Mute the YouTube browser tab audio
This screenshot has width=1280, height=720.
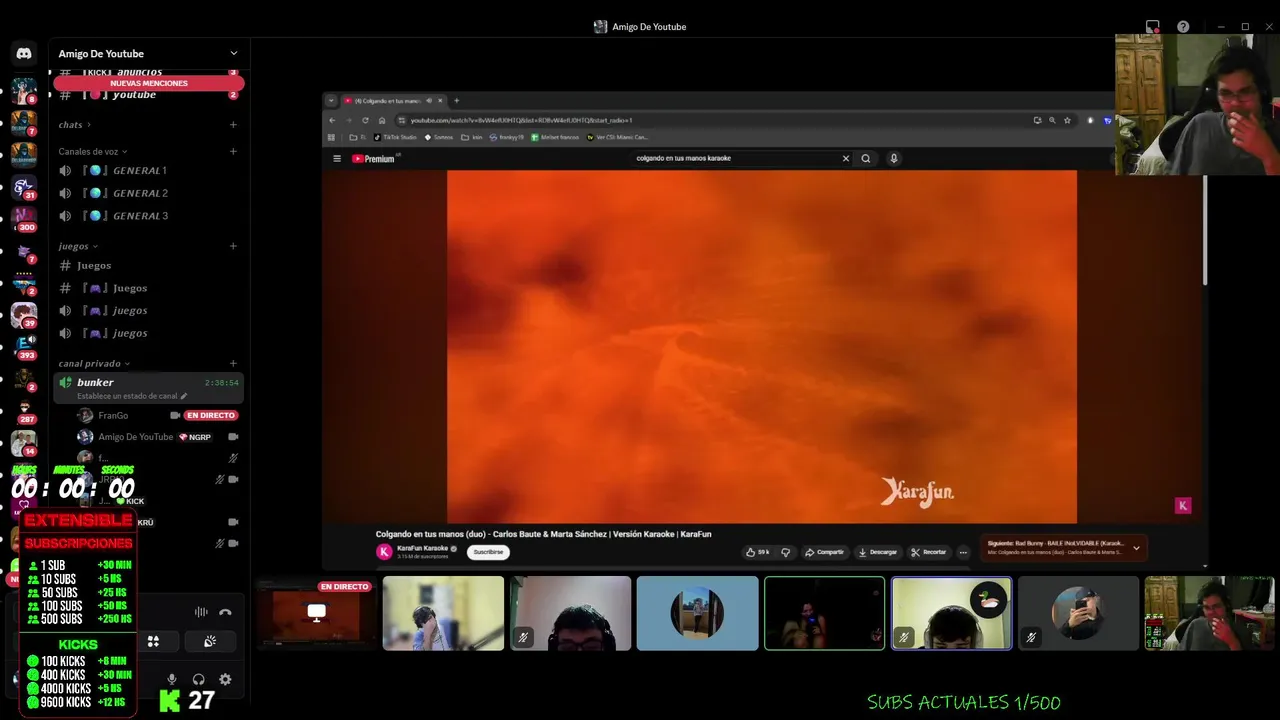(429, 100)
